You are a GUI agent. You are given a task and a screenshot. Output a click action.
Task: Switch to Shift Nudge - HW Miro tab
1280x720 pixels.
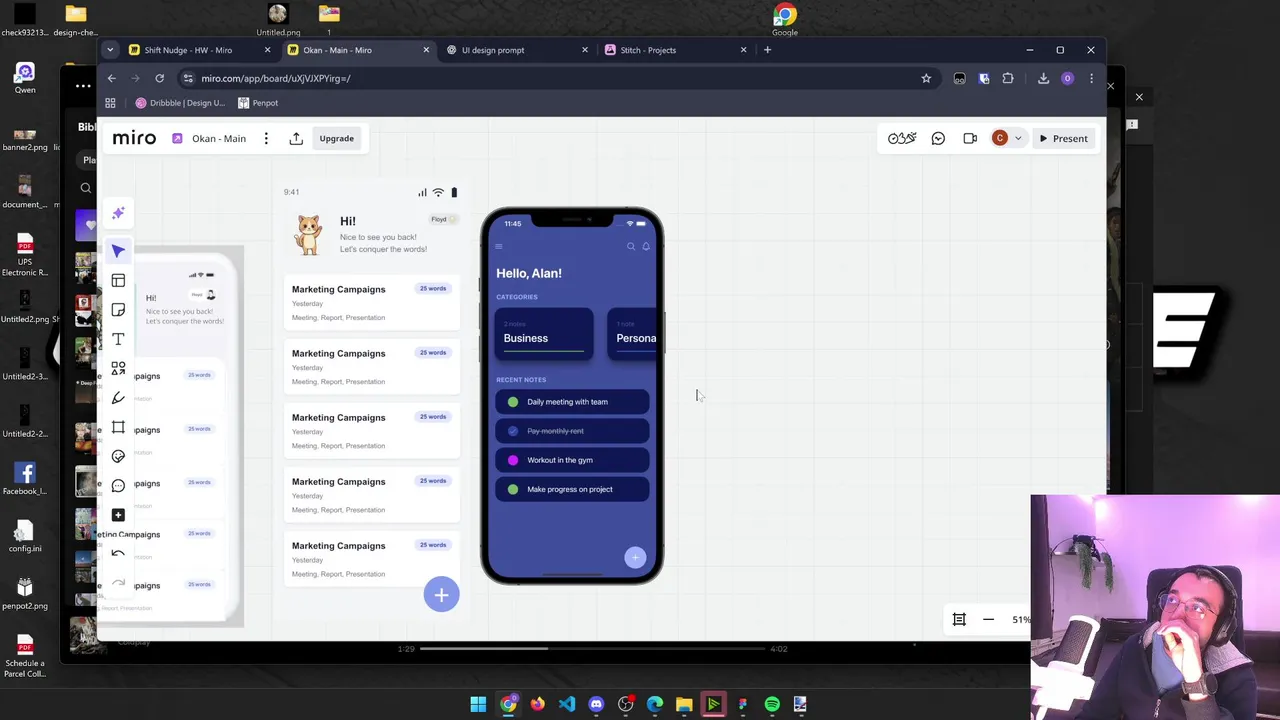pyautogui.click(x=198, y=50)
